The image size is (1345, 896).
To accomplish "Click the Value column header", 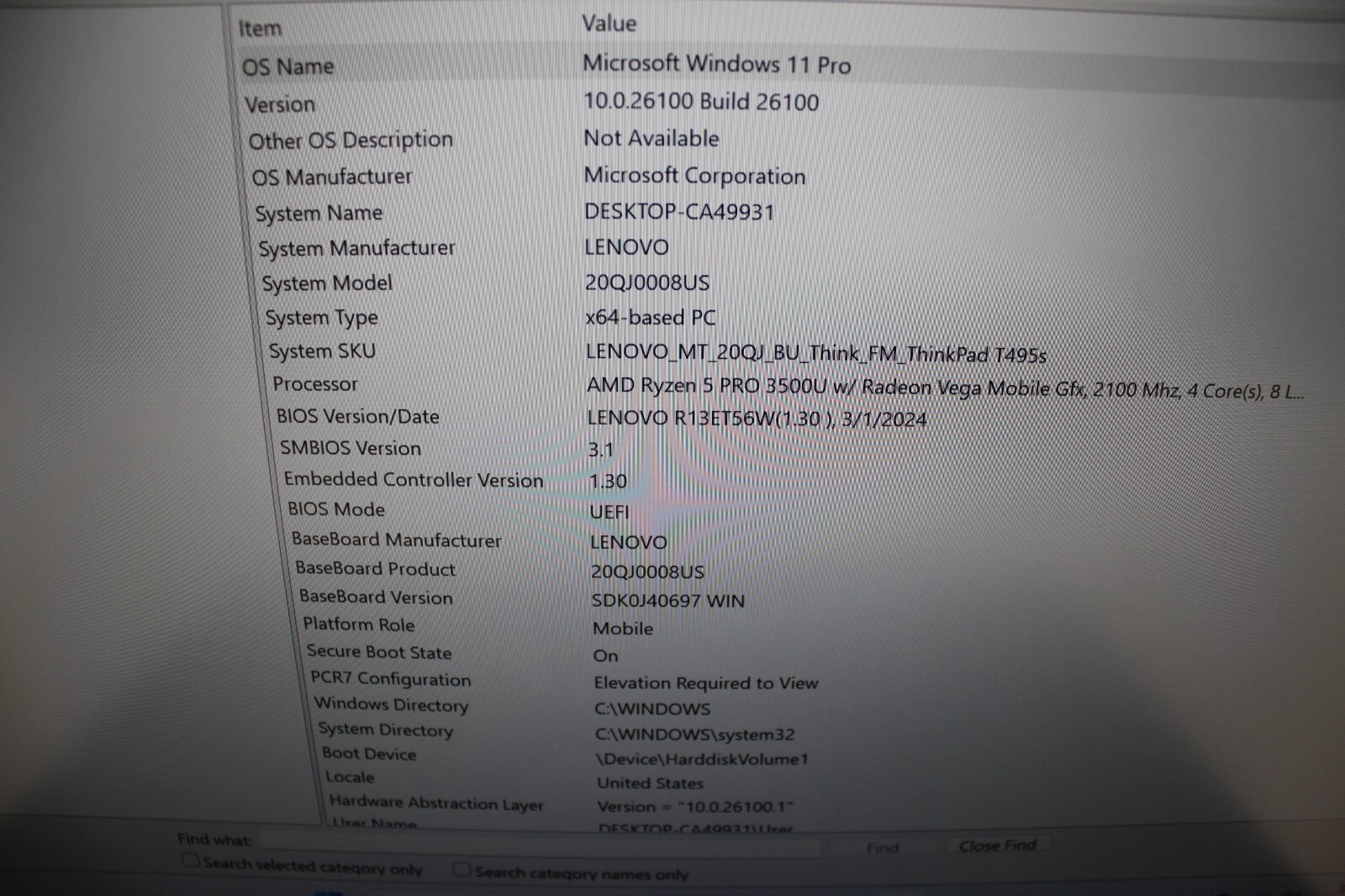I will pyautogui.click(x=609, y=24).
